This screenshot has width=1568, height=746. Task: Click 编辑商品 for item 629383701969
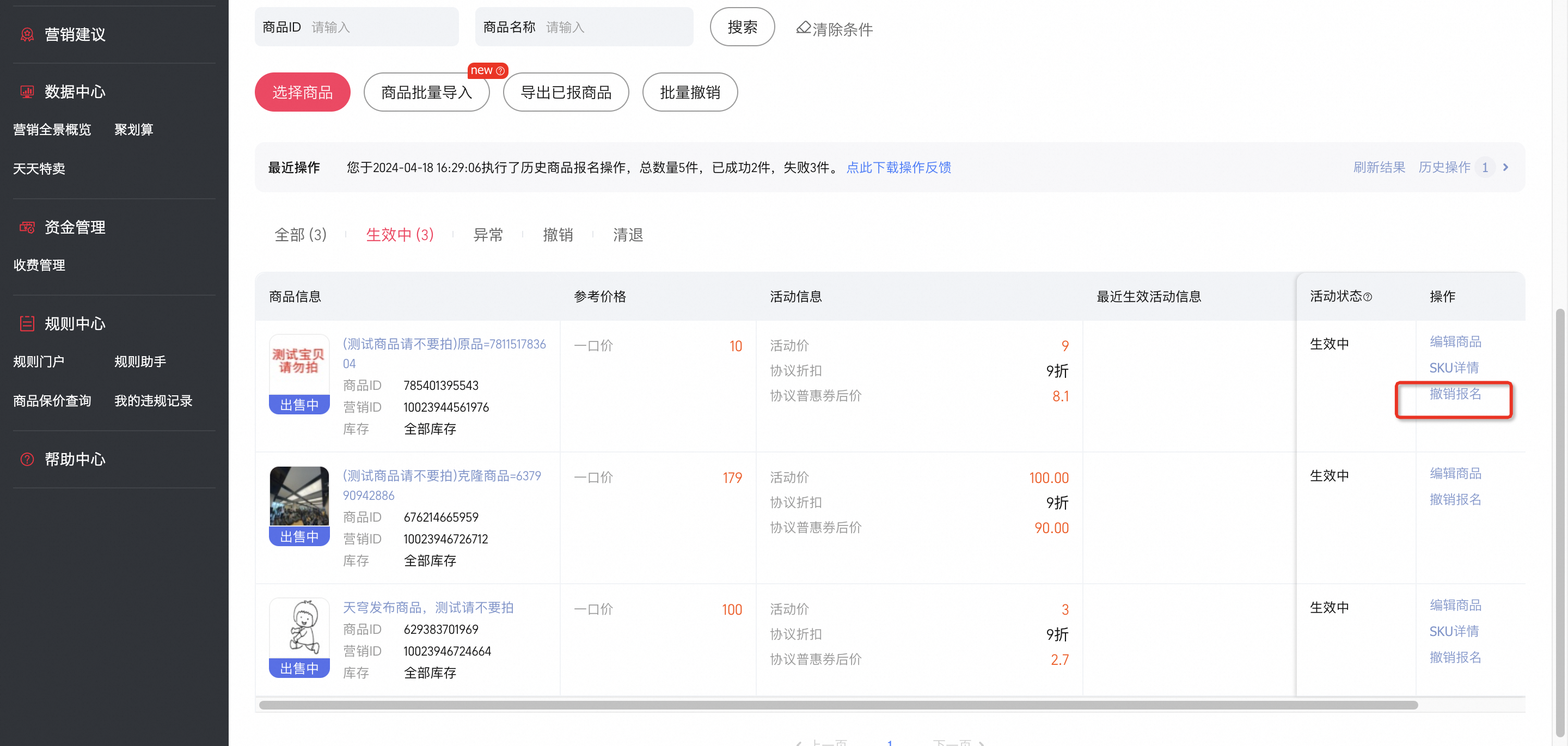(1455, 606)
